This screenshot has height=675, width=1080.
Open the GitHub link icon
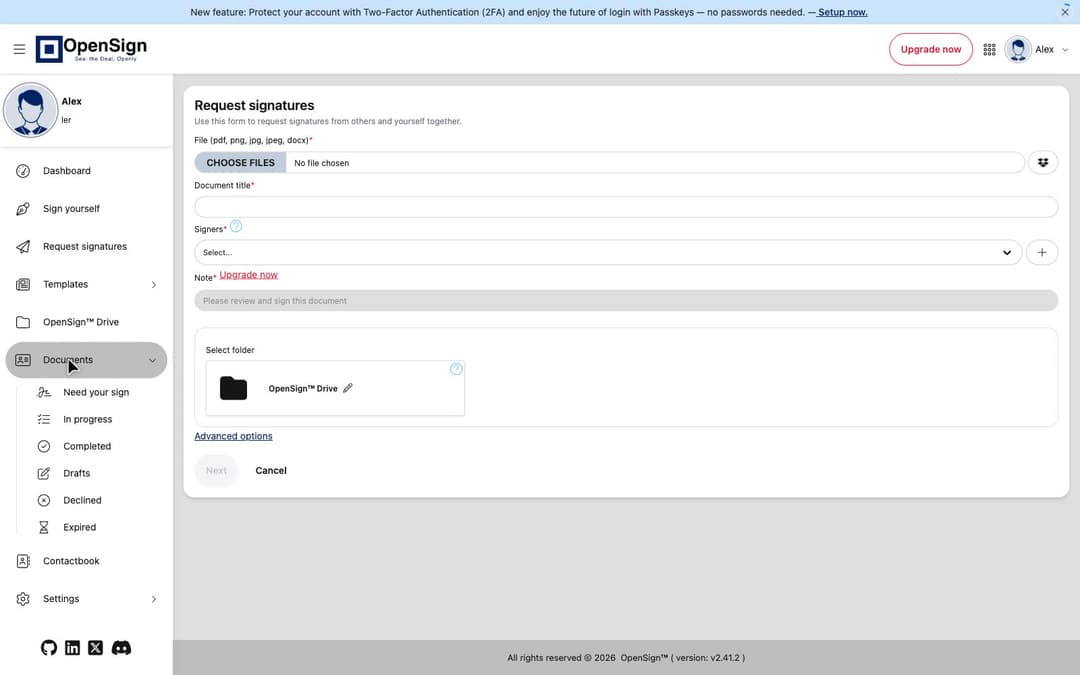48,648
